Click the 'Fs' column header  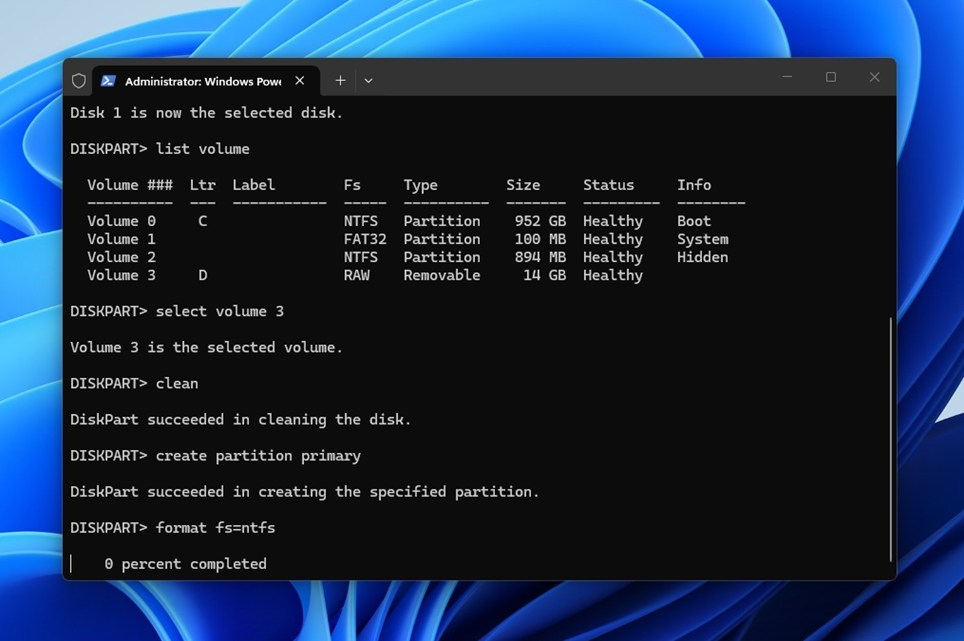coord(352,185)
